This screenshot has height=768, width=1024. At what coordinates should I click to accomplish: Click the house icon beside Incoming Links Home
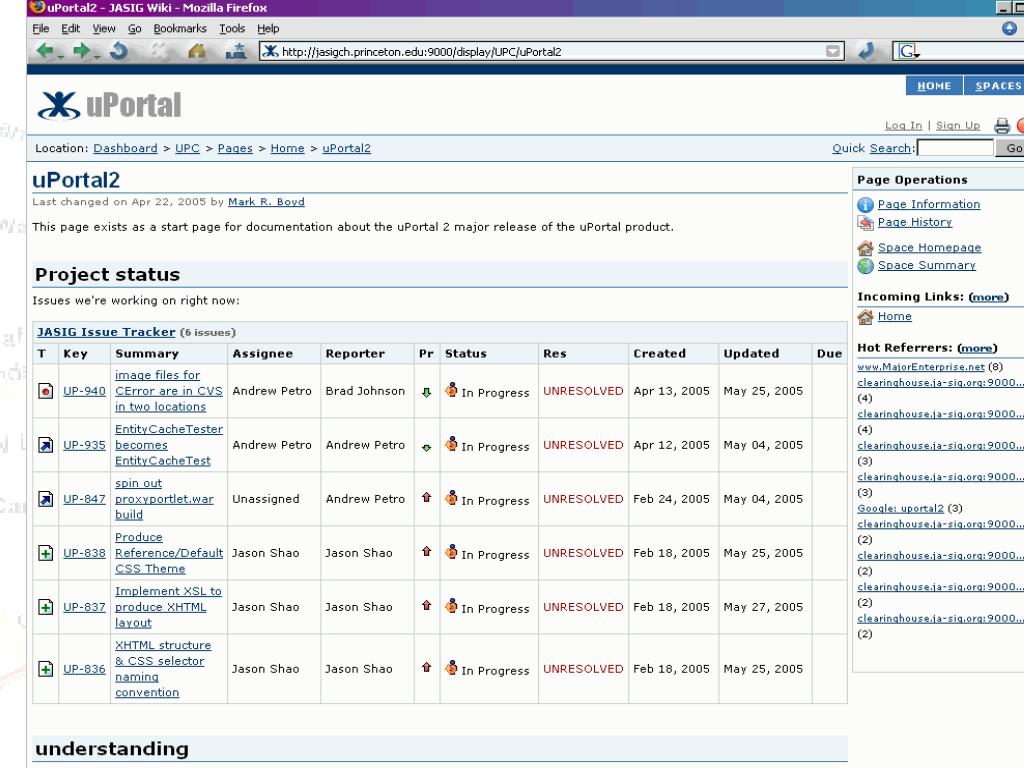865,317
